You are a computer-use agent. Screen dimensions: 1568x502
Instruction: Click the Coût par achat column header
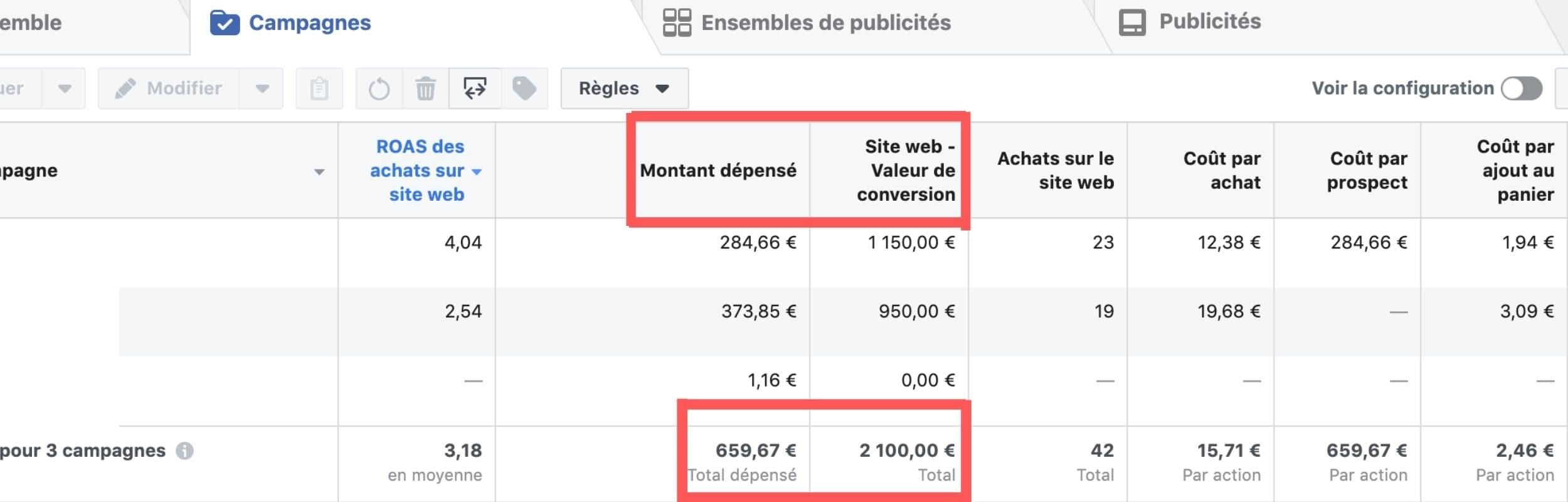click(1221, 170)
